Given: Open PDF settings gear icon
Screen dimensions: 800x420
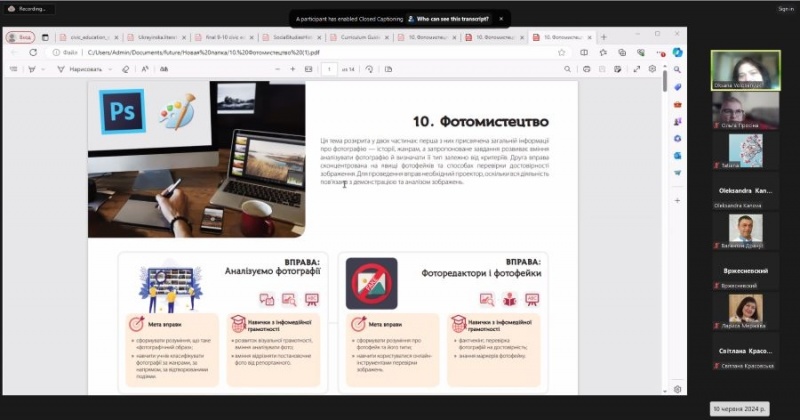Looking at the screenshot, I should tap(652, 69).
